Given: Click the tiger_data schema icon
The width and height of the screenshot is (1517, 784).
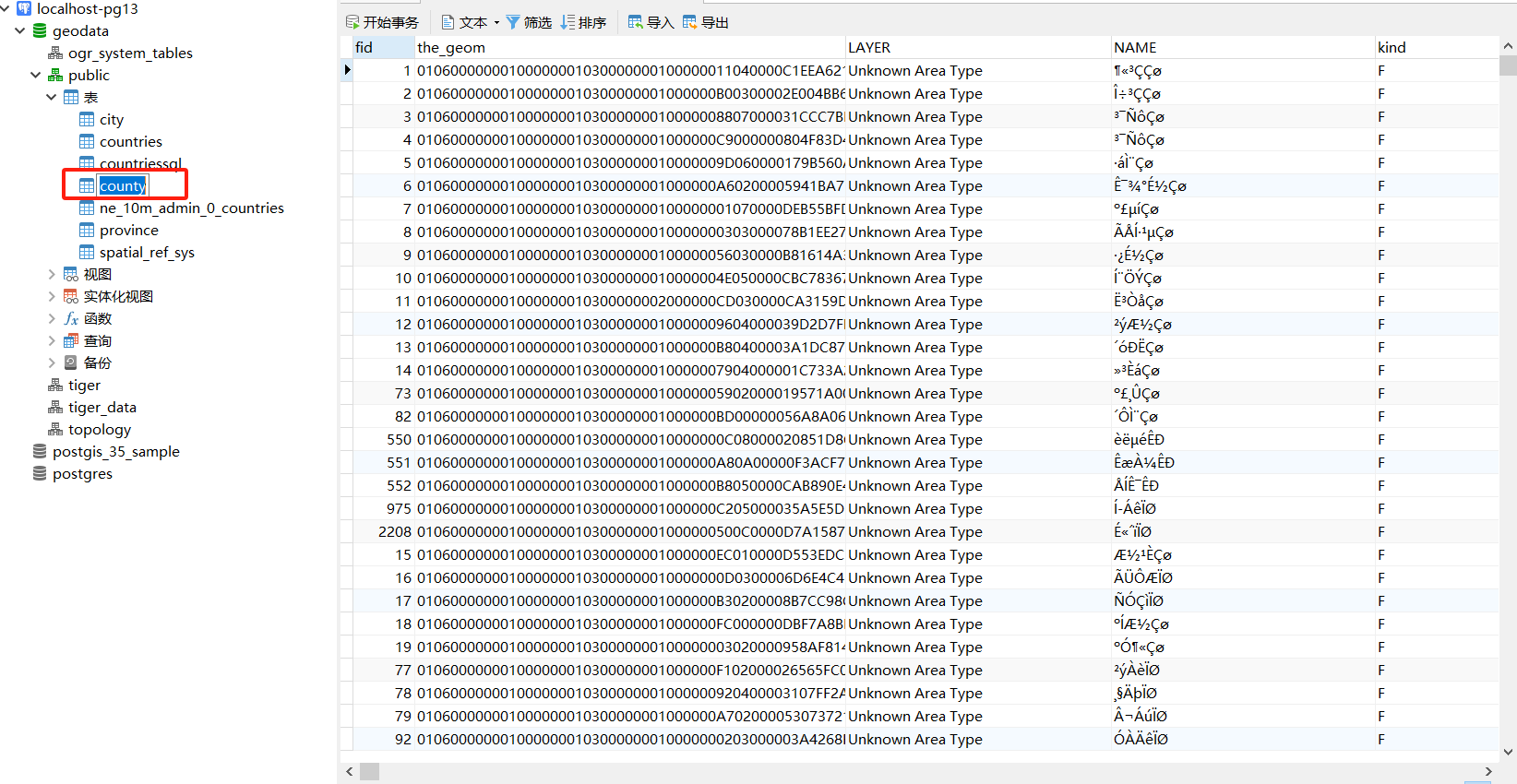Looking at the screenshot, I should 55,407.
